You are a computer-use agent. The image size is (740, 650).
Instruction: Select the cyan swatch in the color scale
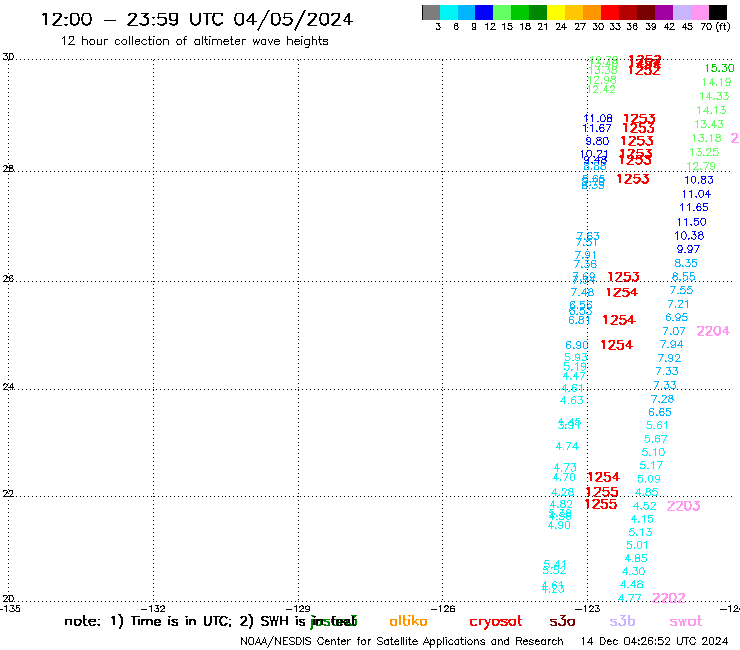coord(449,12)
